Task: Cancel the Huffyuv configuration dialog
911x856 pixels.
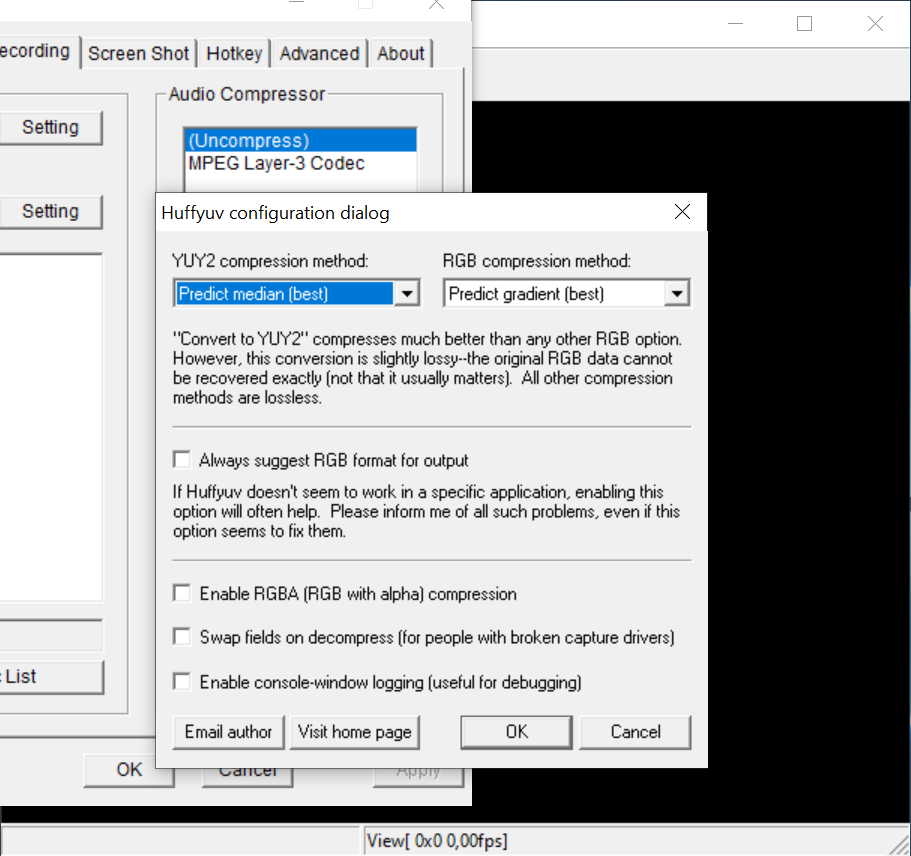Action: click(635, 732)
